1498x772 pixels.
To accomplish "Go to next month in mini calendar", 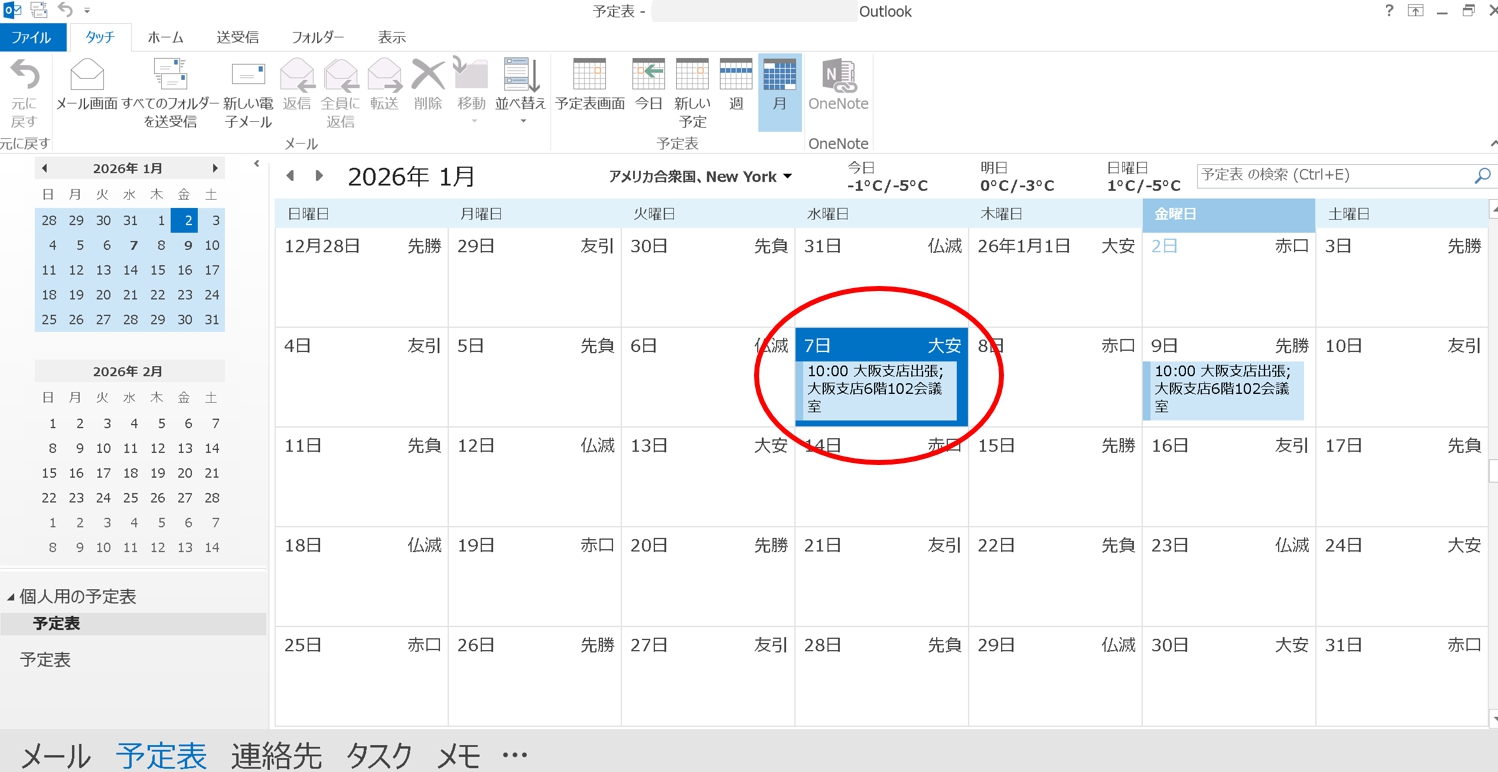I will pos(214,168).
